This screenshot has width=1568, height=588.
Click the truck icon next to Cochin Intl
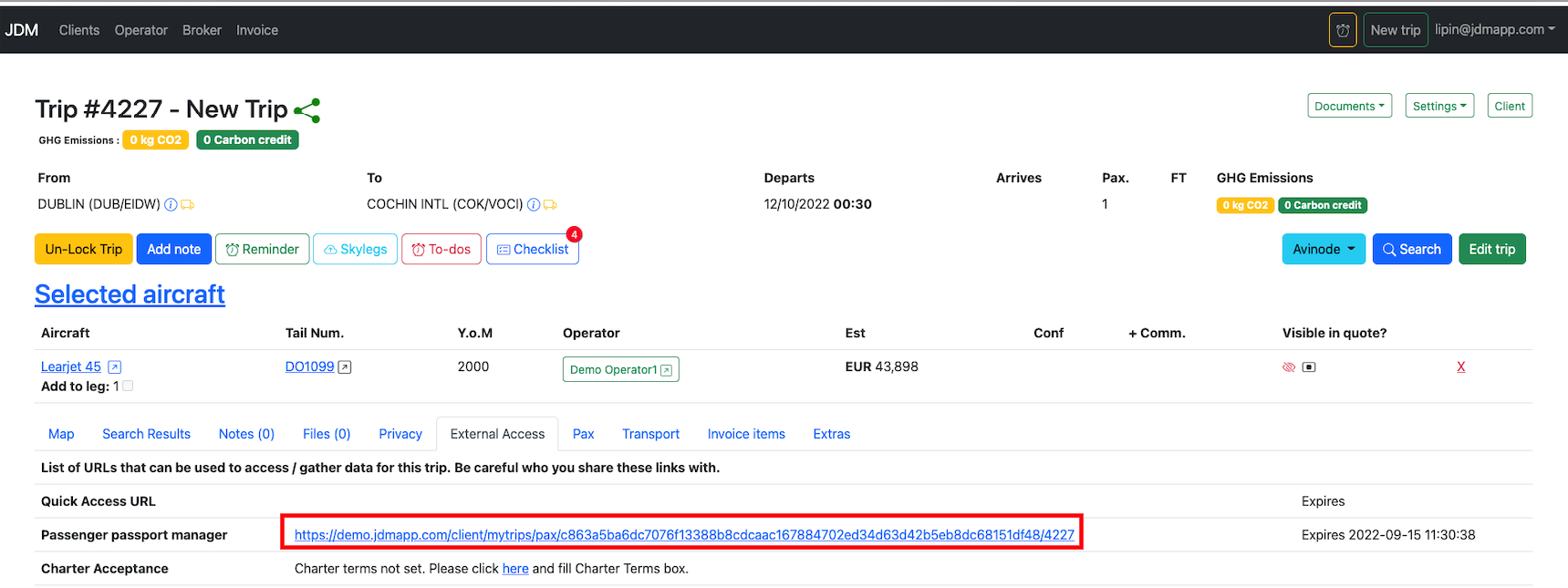pos(550,205)
